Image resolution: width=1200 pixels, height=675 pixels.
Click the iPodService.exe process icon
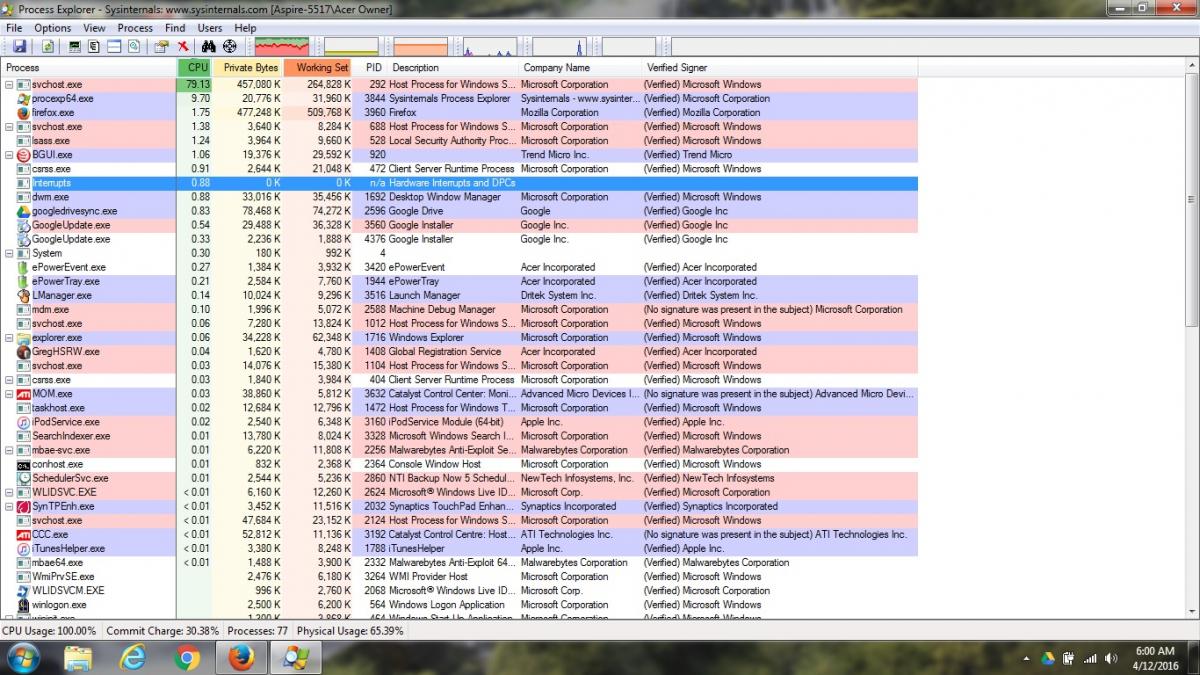pos(24,422)
